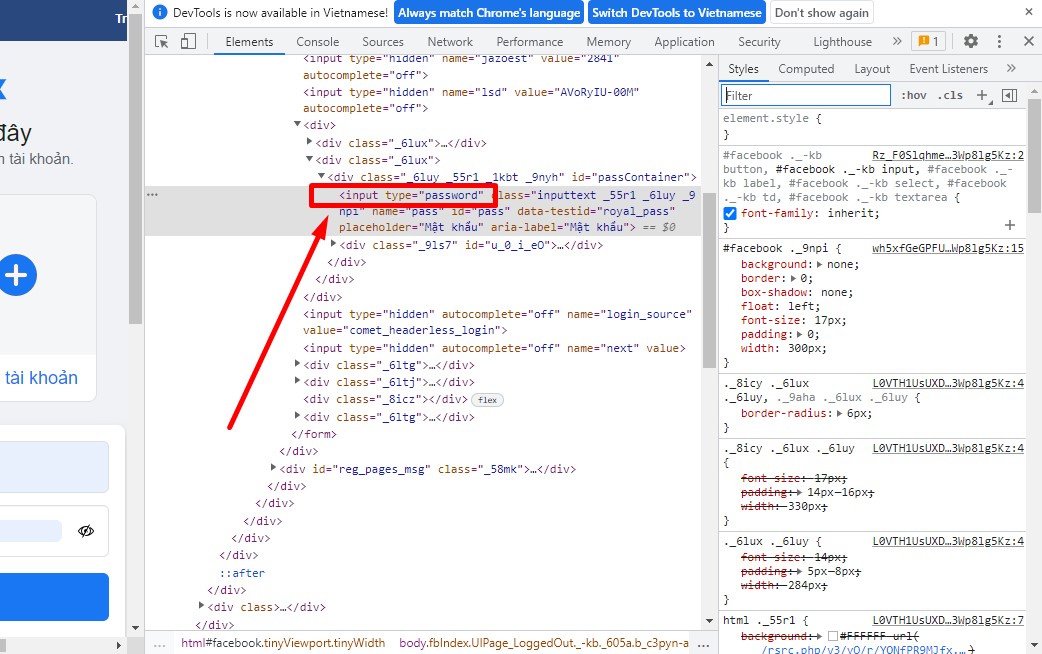The width and height of the screenshot is (1042, 654).
Task: Open the Network tab
Action: pos(450,41)
